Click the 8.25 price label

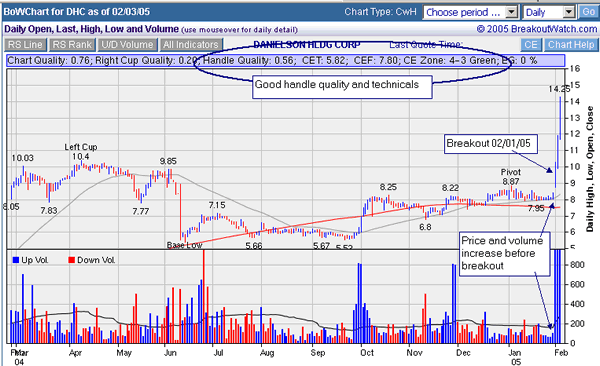pyautogui.click(x=388, y=187)
